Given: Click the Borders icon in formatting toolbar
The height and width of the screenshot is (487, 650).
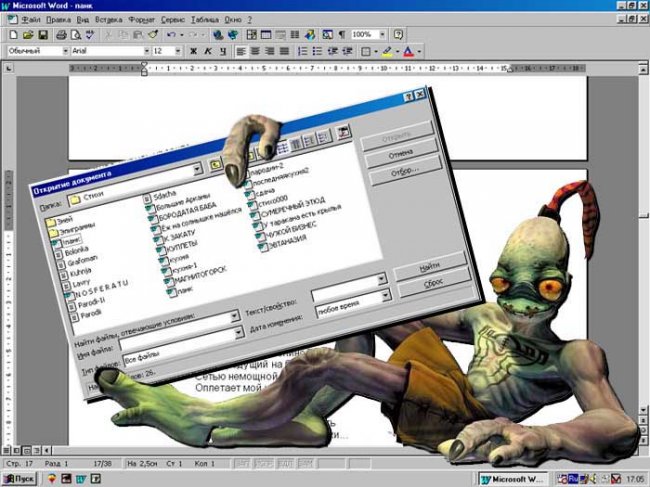Looking at the screenshot, I should (366, 51).
